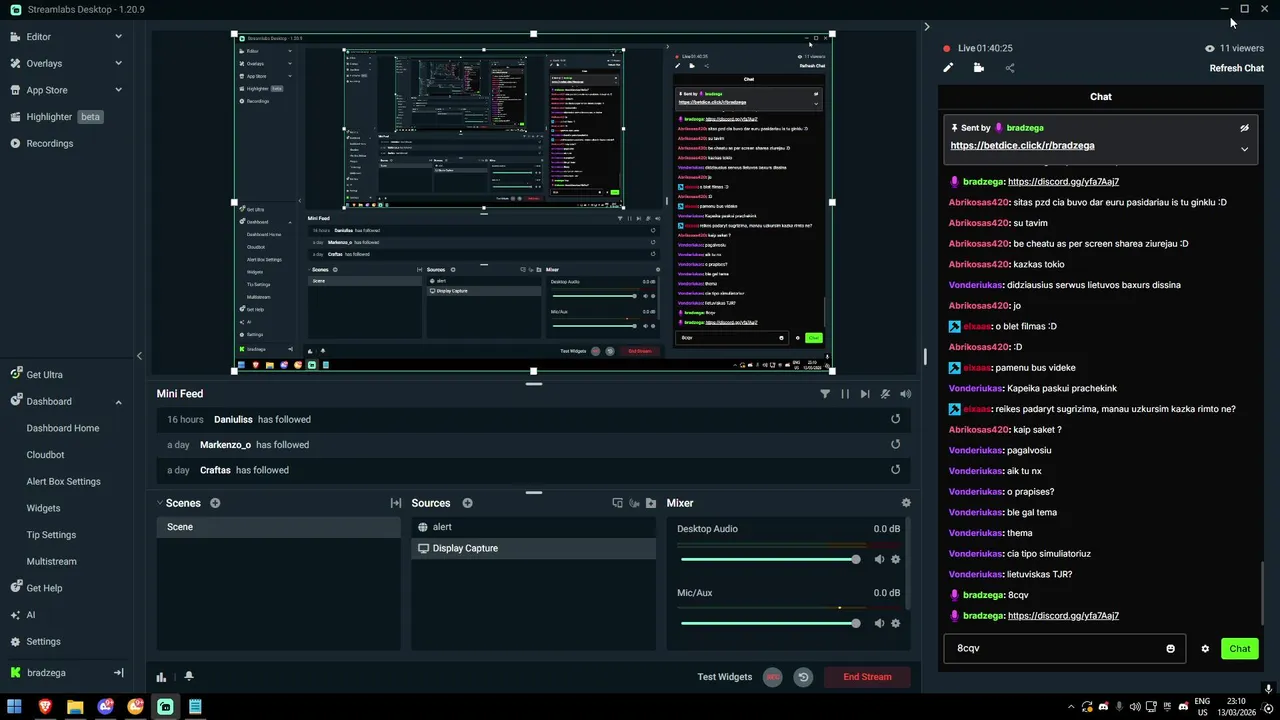
Task: Refresh the chat
Action: point(1237,68)
